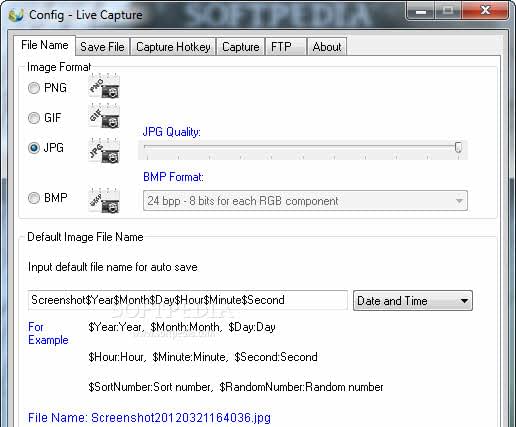Screen dimensions: 516x427
Task: Click the JPG Quality slider handle
Action: [458, 147]
